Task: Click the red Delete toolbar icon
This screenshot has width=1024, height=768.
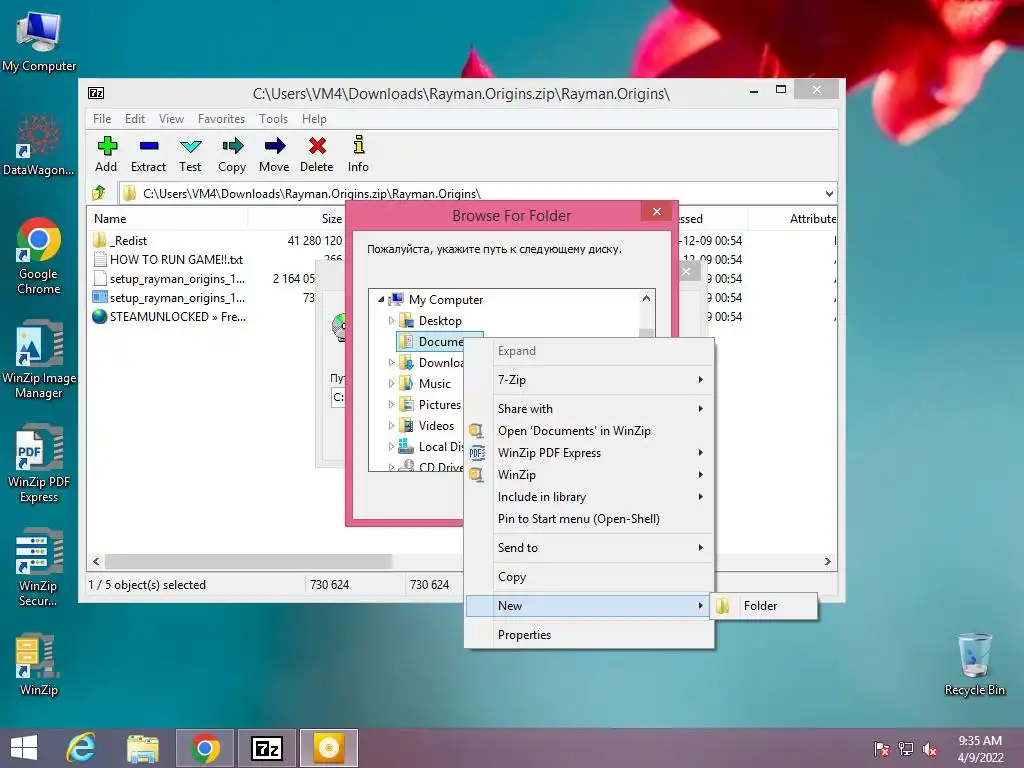Action: (317, 155)
